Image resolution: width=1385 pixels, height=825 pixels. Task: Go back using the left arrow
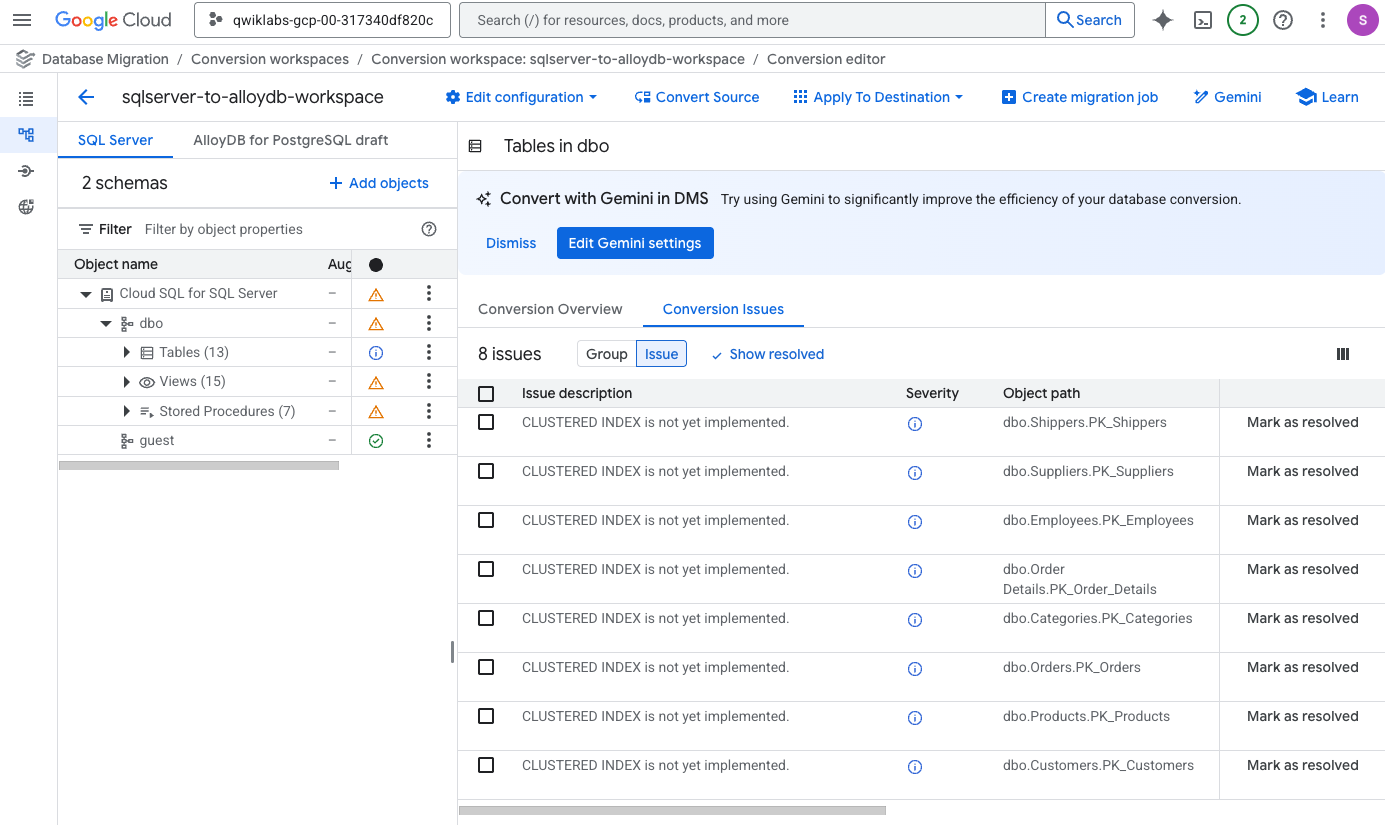click(86, 97)
